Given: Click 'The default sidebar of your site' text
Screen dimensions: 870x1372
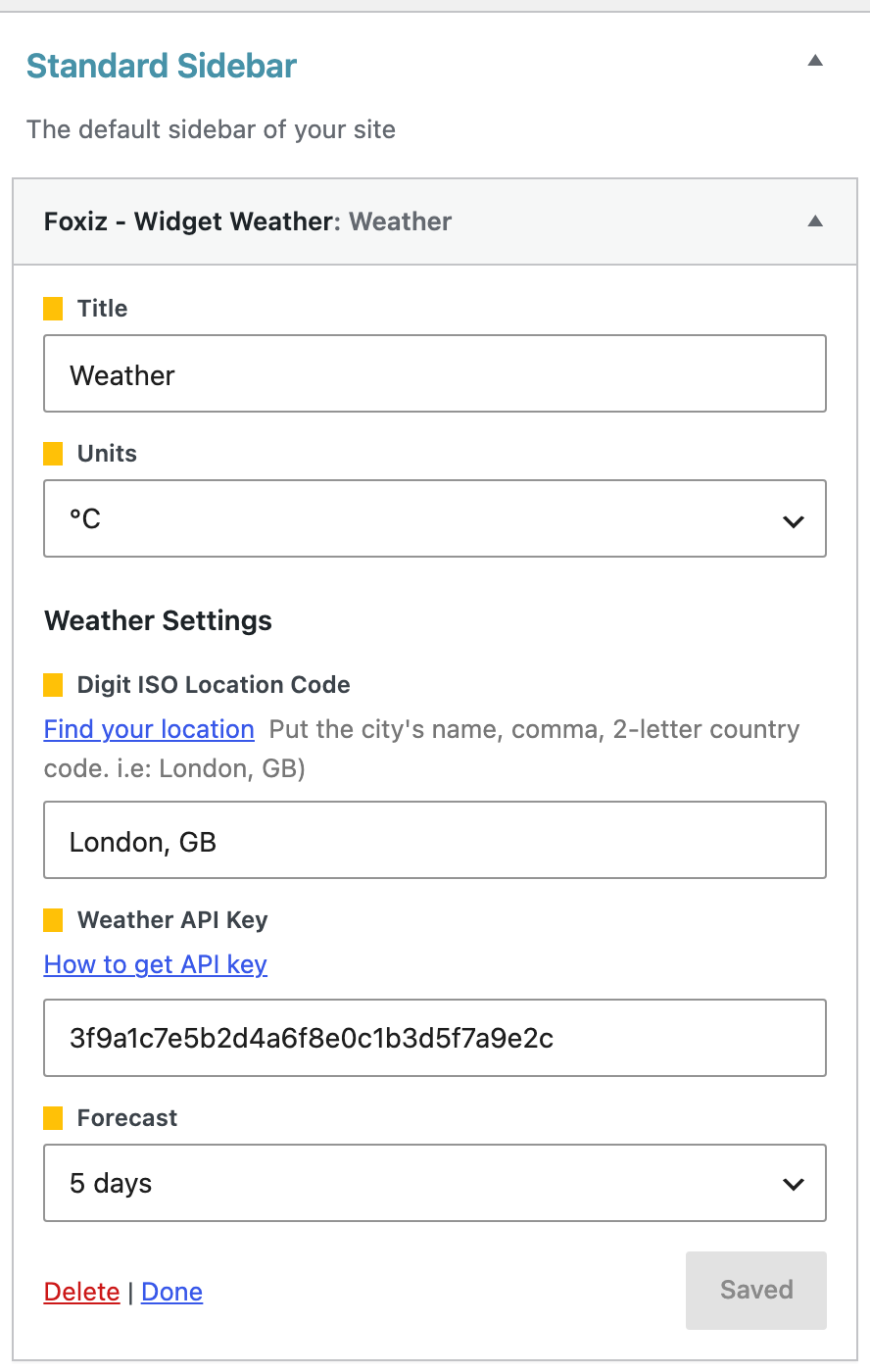Looking at the screenshot, I should click(x=212, y=129).
